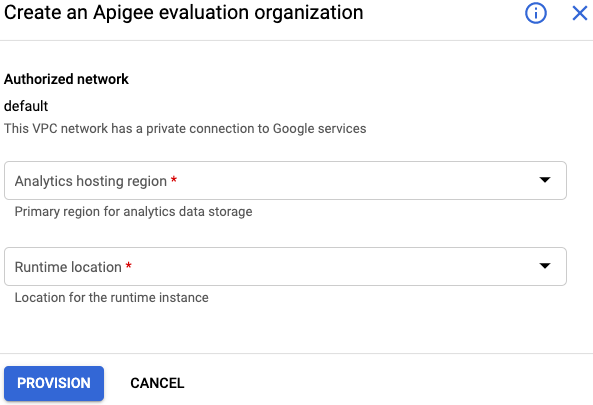Select the Authorized network heading
The image size is (593, 405).
coord(66,79)
